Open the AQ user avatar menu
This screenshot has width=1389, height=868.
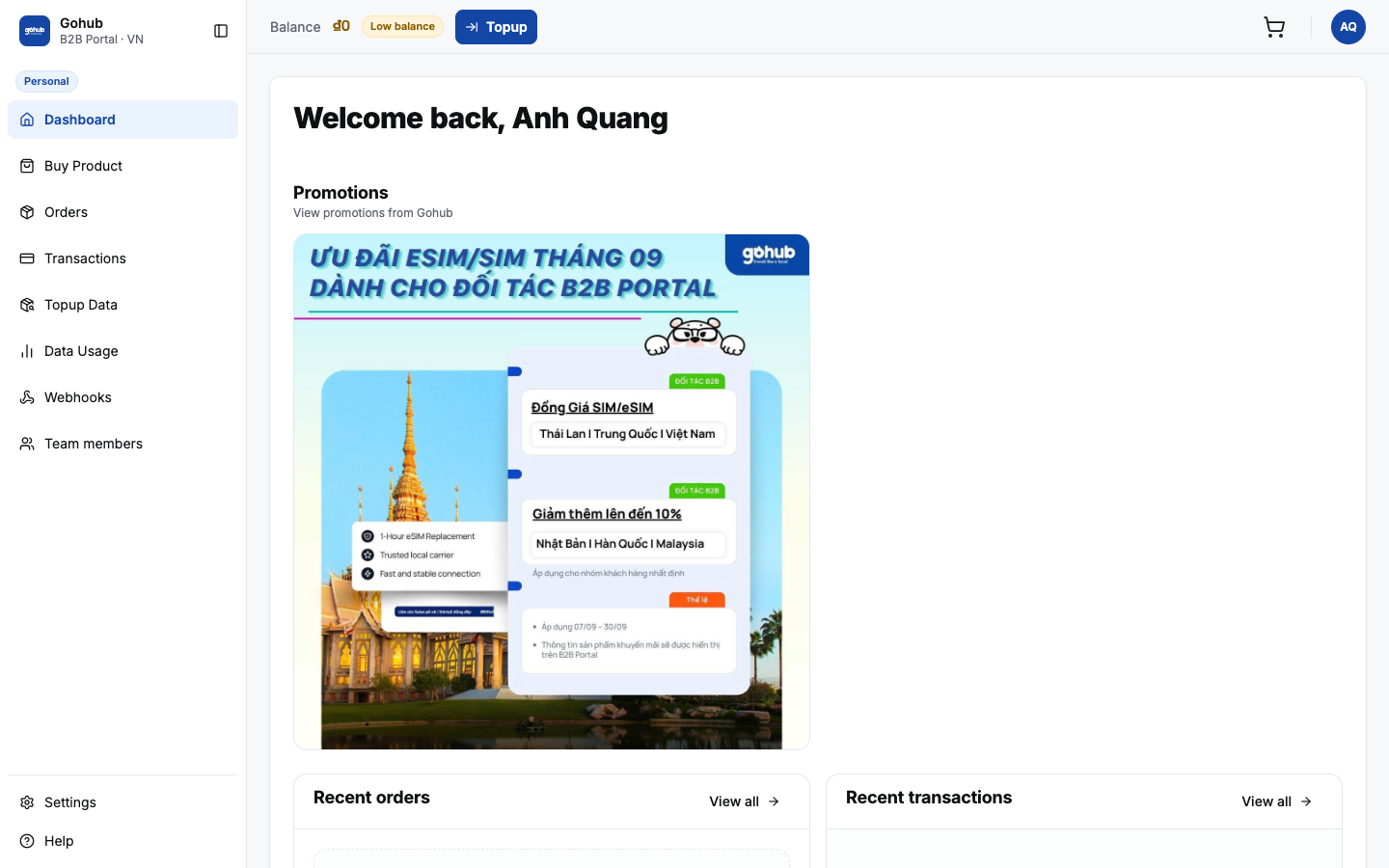1348,27
